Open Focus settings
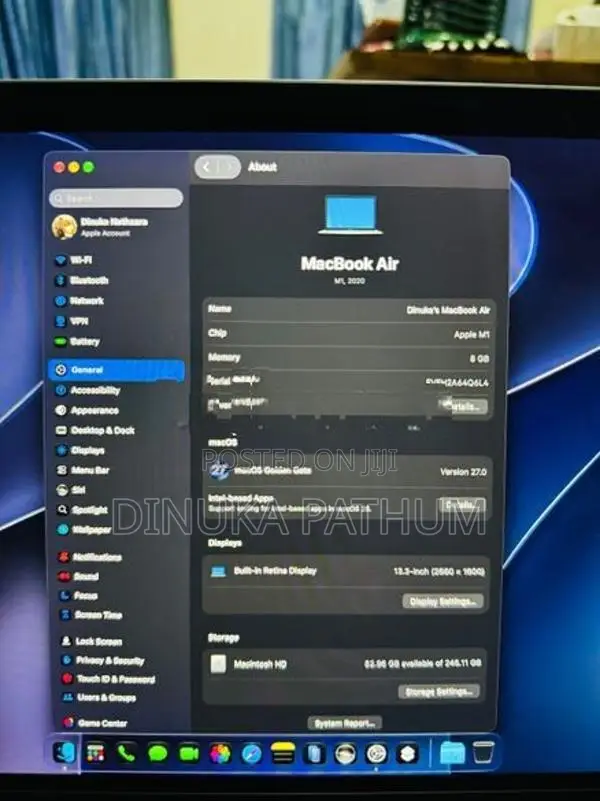This screenshot has height=801, width=600. pos(78,596)
